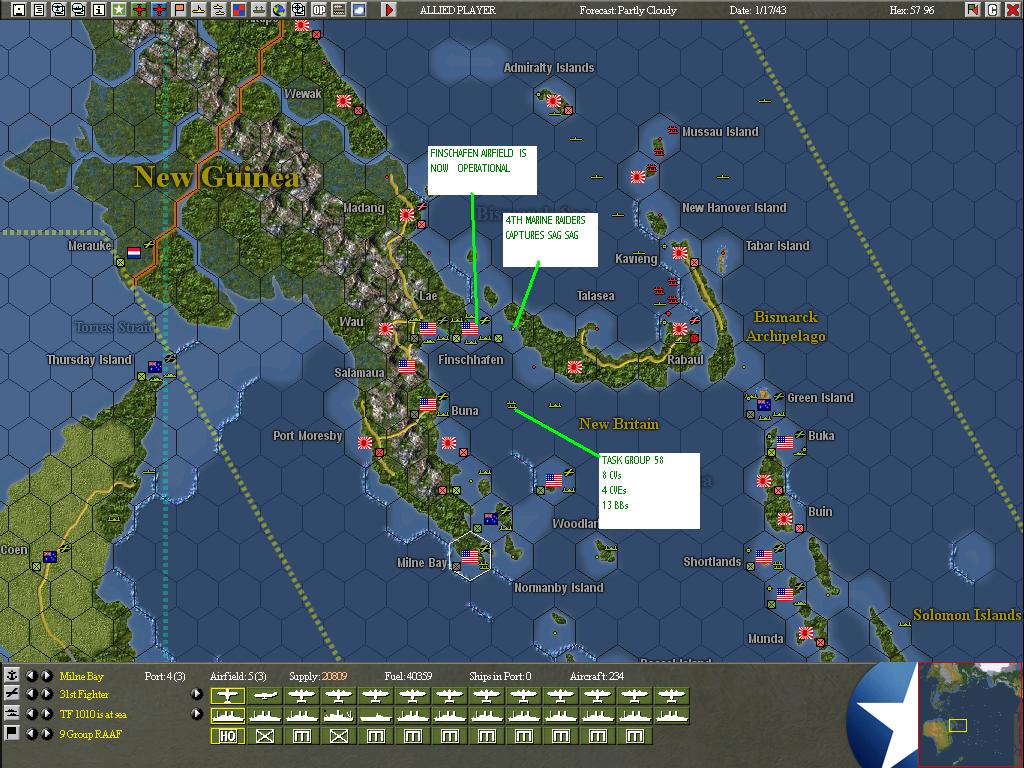Click left arrow next to TF 1010 is at sea

point(31,714)
